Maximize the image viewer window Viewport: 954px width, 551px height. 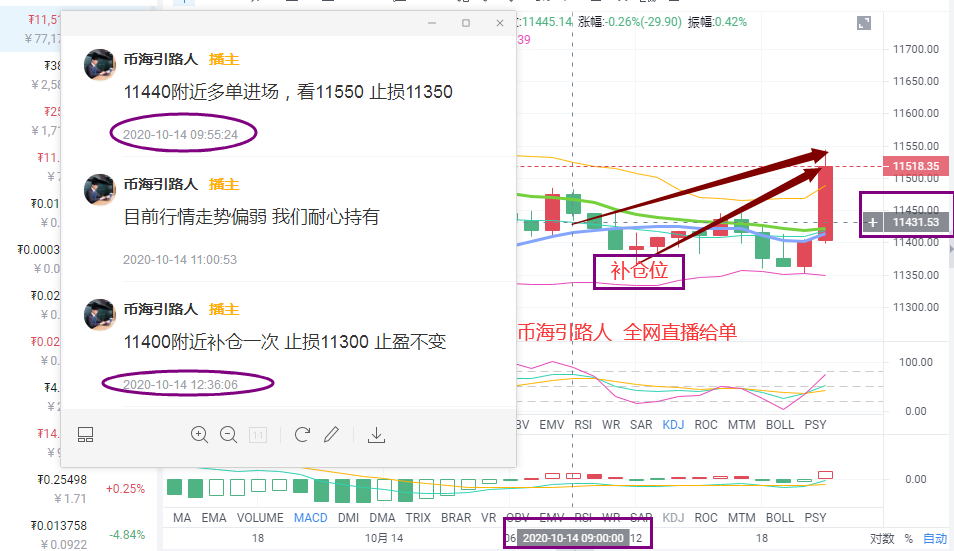pos(466,23)
